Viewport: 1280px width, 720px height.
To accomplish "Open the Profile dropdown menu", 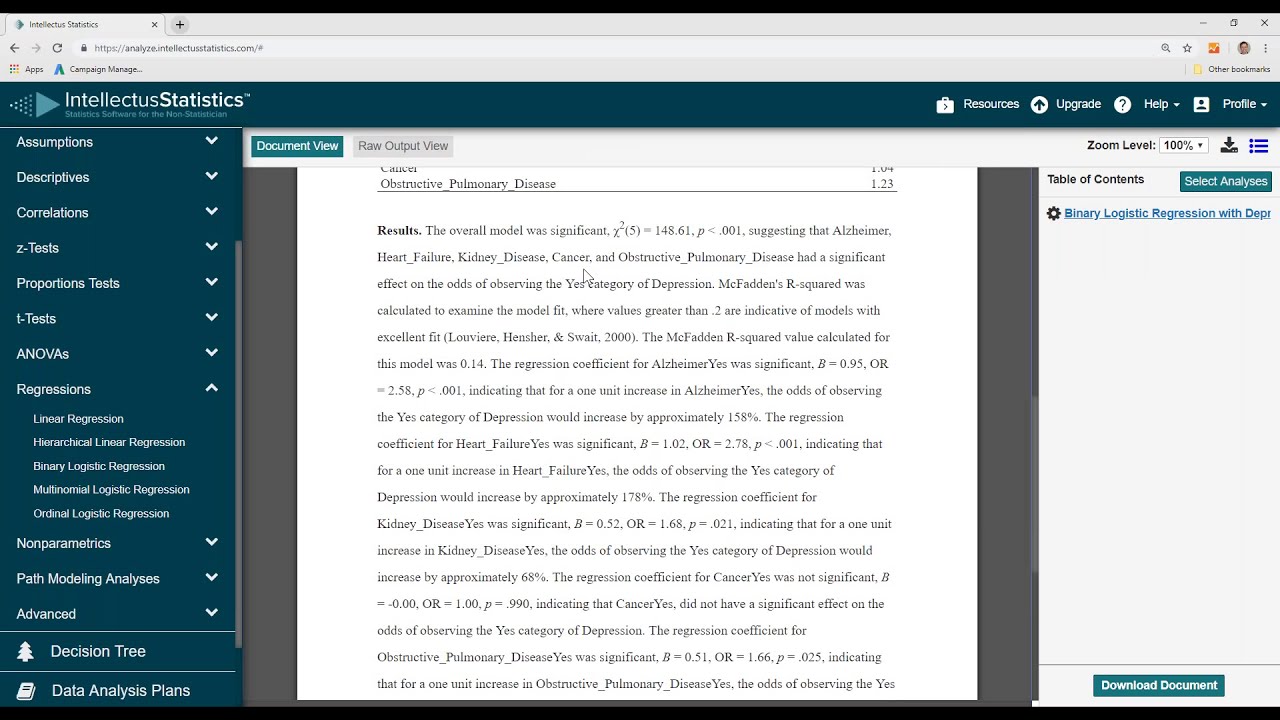I will [1244, 105].
